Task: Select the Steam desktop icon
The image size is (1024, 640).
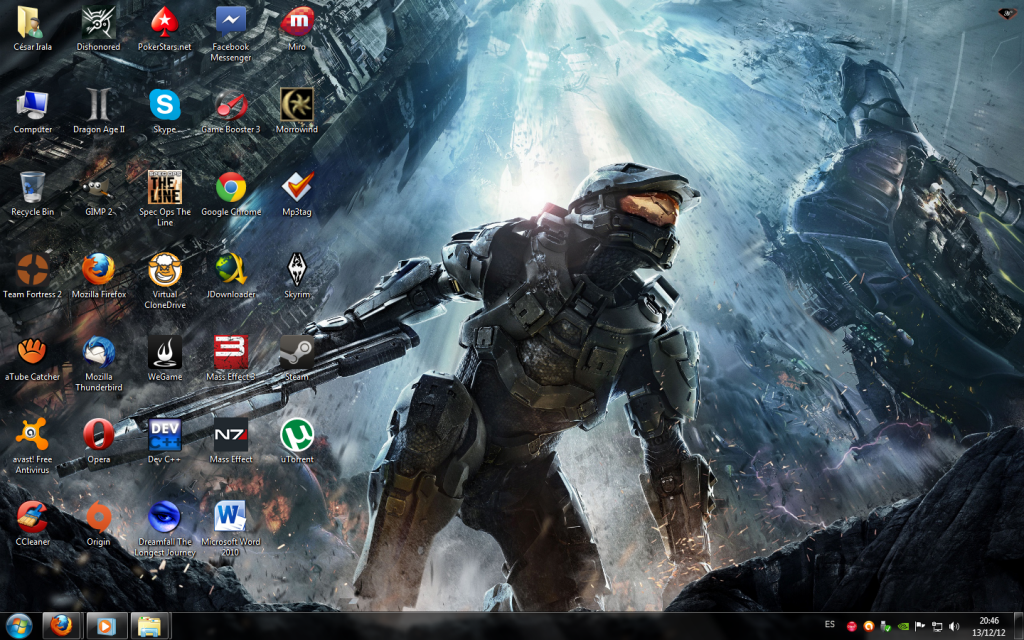Action: coord(296,352)
